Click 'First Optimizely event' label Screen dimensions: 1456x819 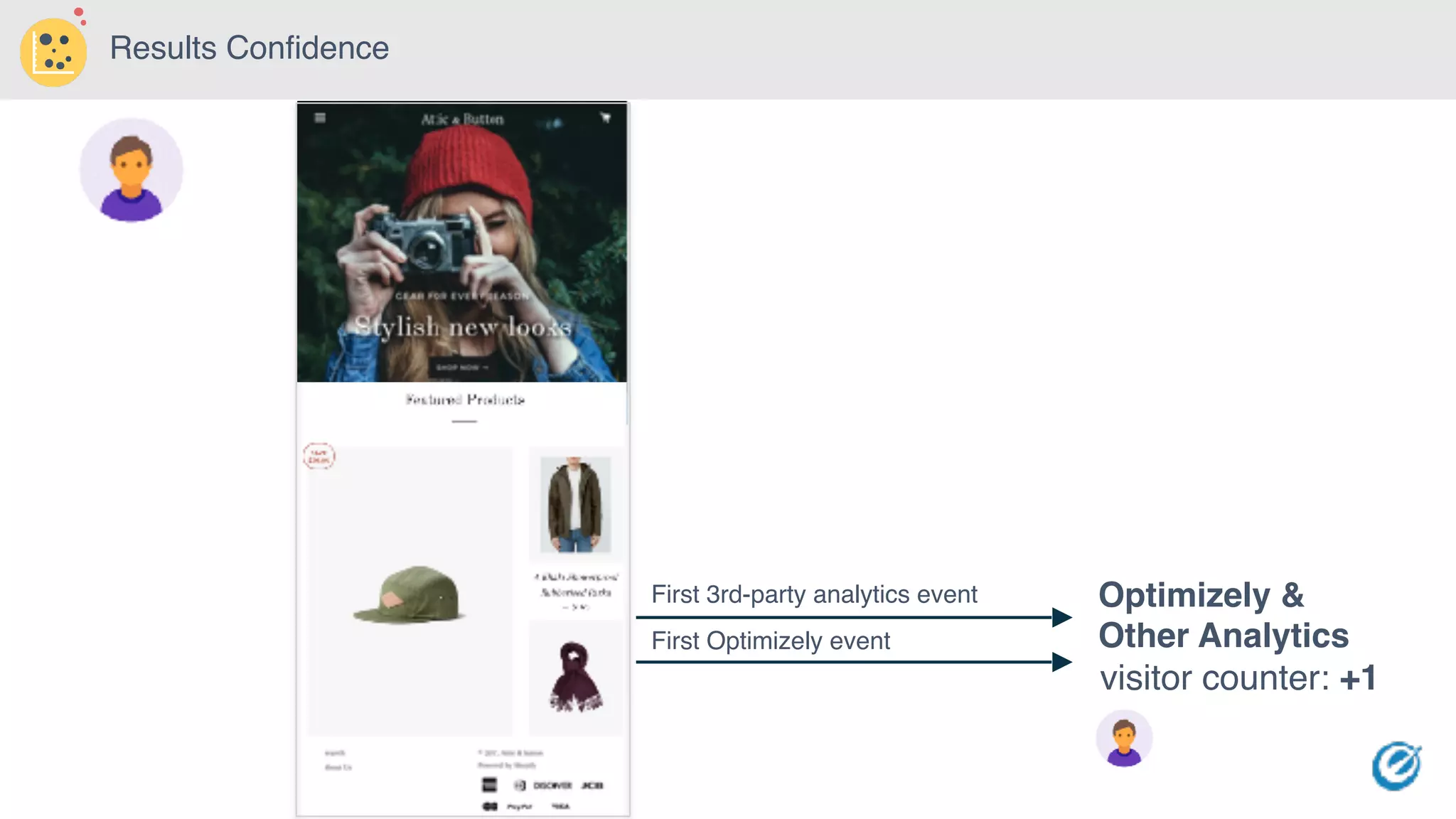(x=771, y=641)
